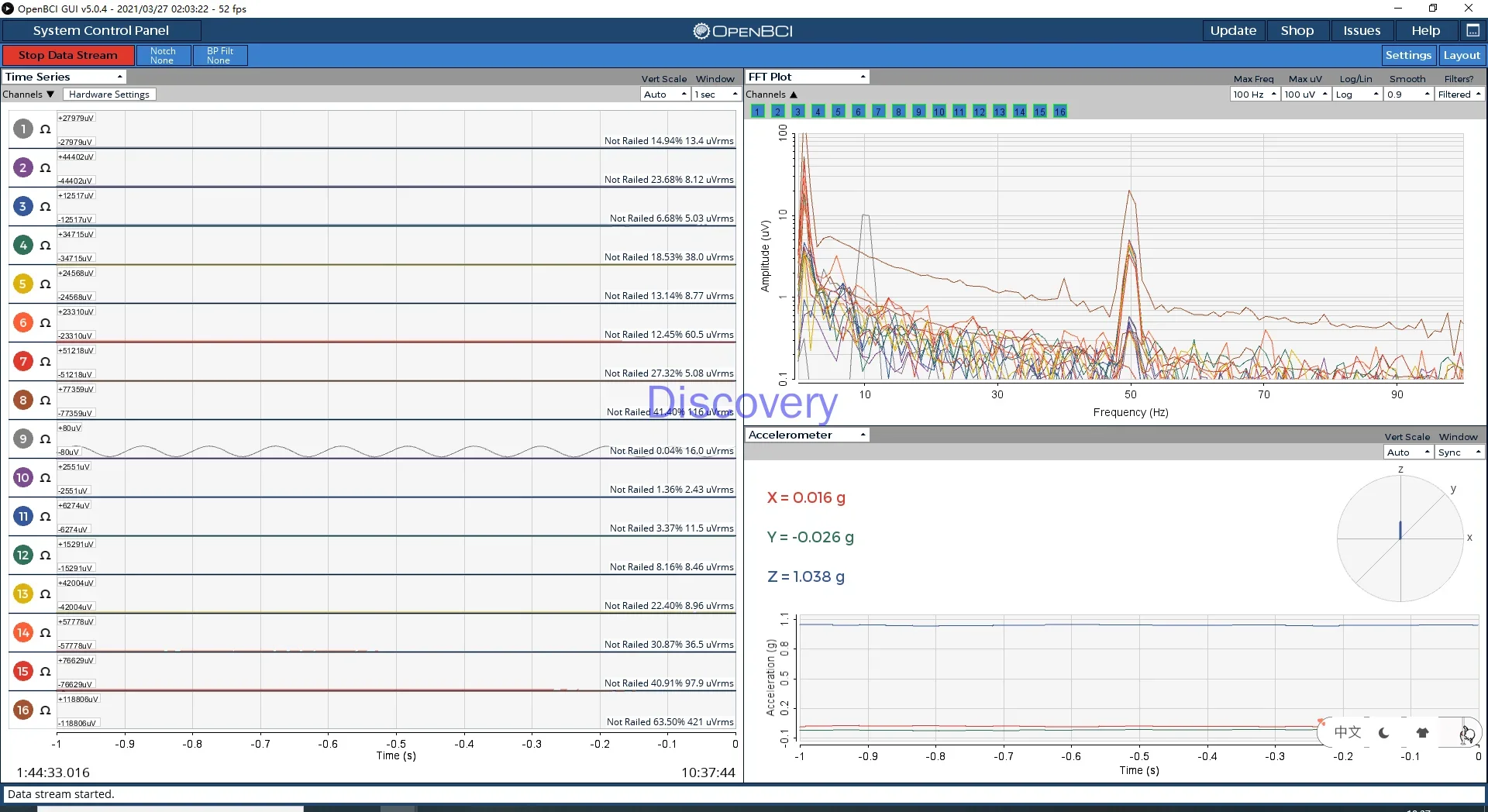Toggle FFT channel 6 square
The image size is (1488, 812).
(x=858, y=112)
